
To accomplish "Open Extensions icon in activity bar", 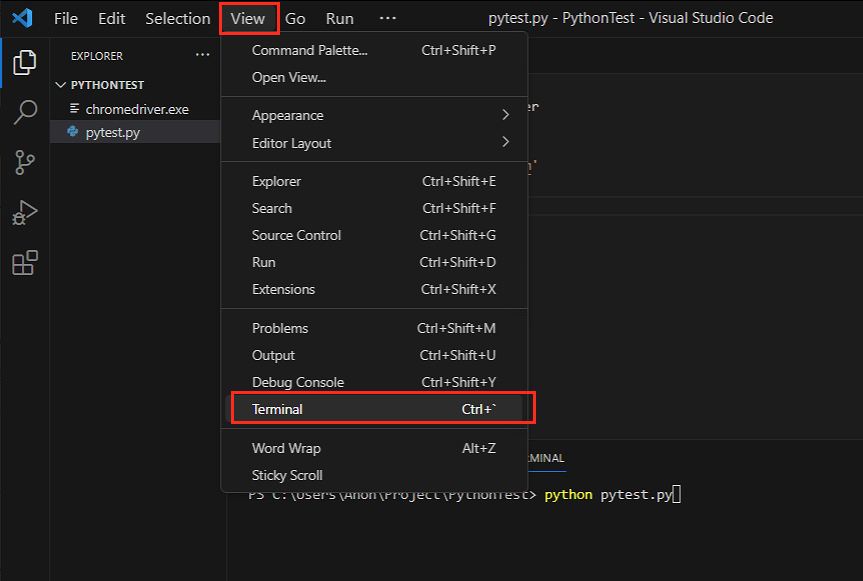I will [24, 263].
